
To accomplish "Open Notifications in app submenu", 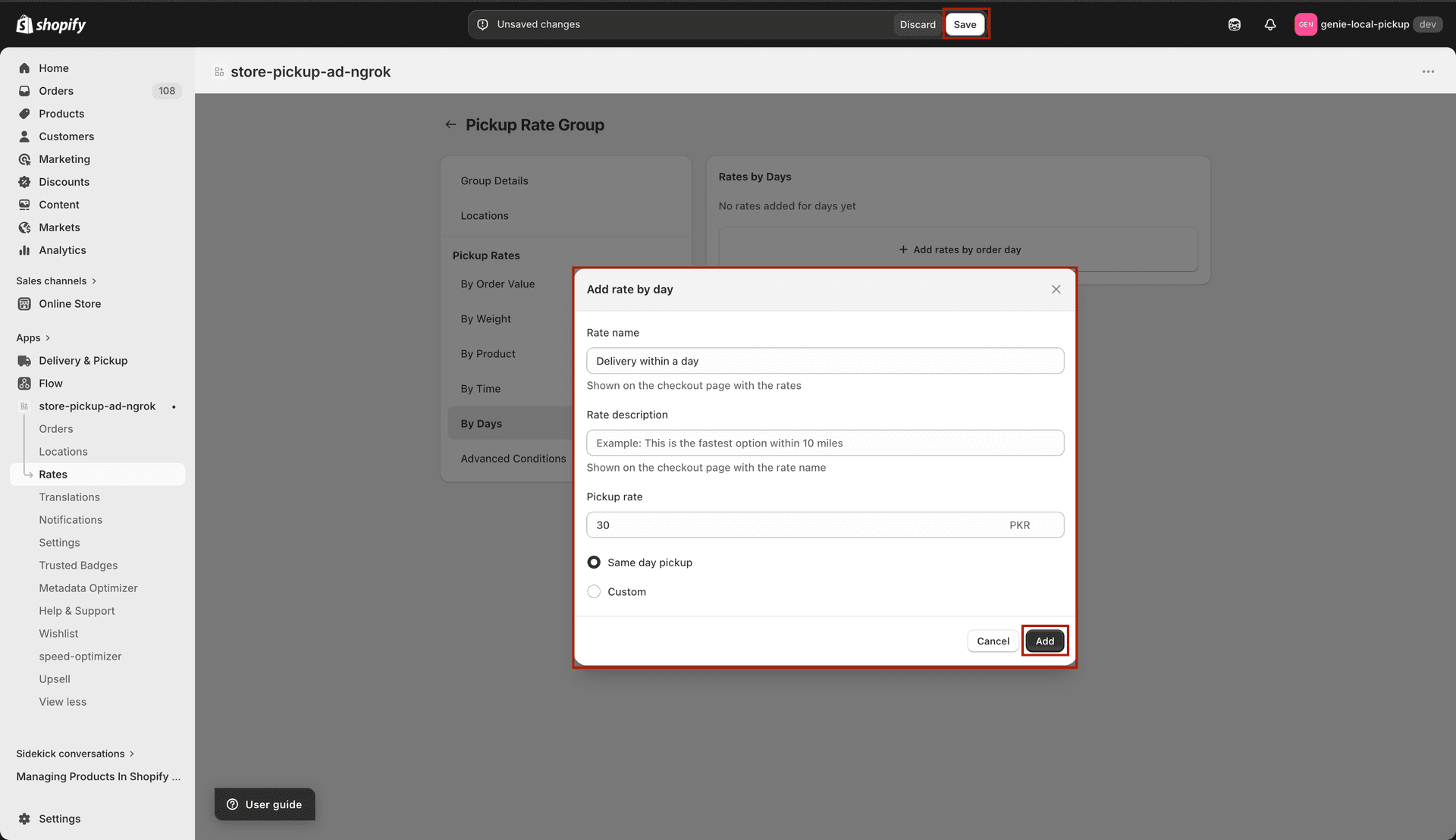I will point(71,520).
